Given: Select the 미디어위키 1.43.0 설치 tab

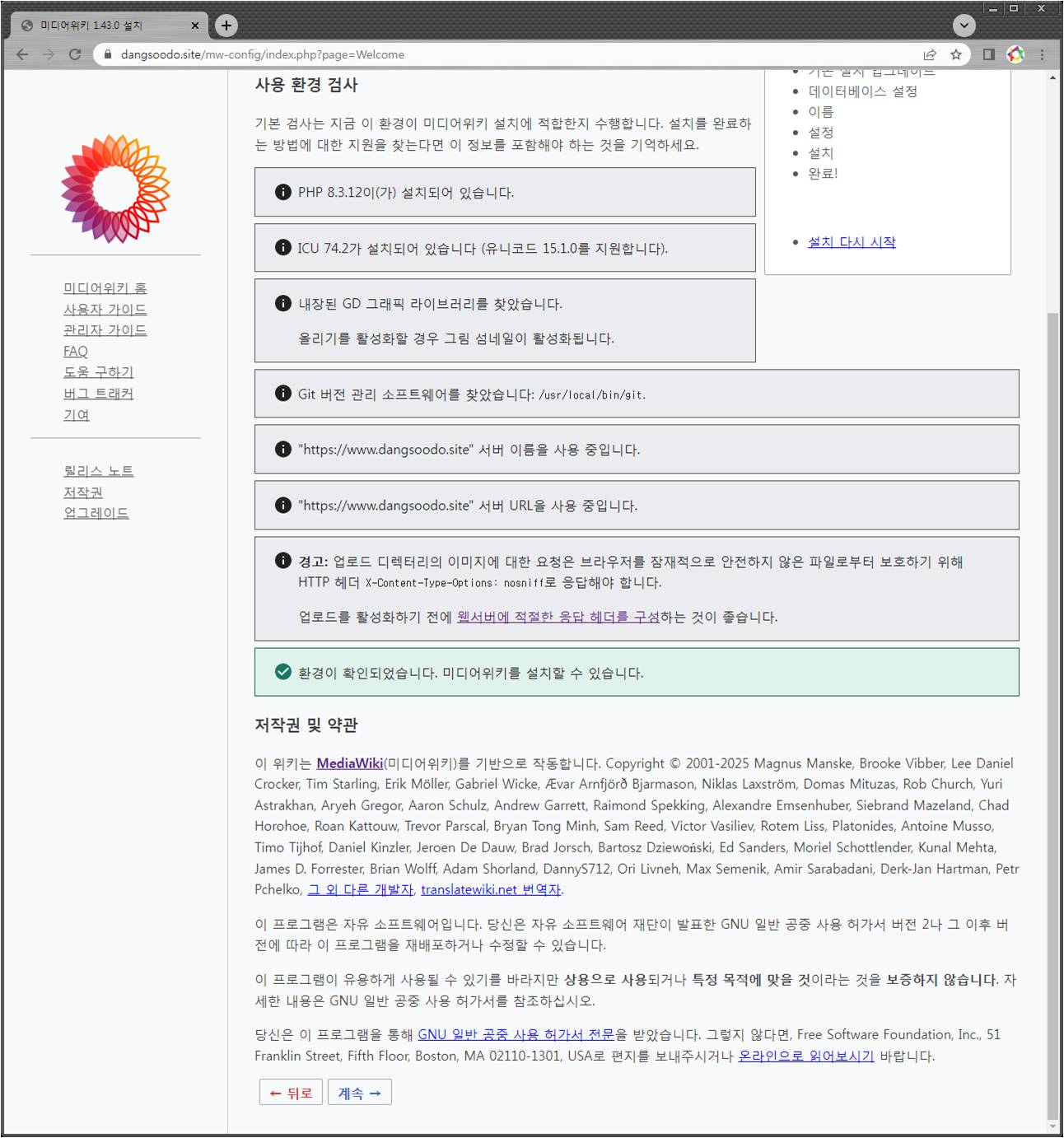Looking at the screenshot, I should [x=99, y=26].
